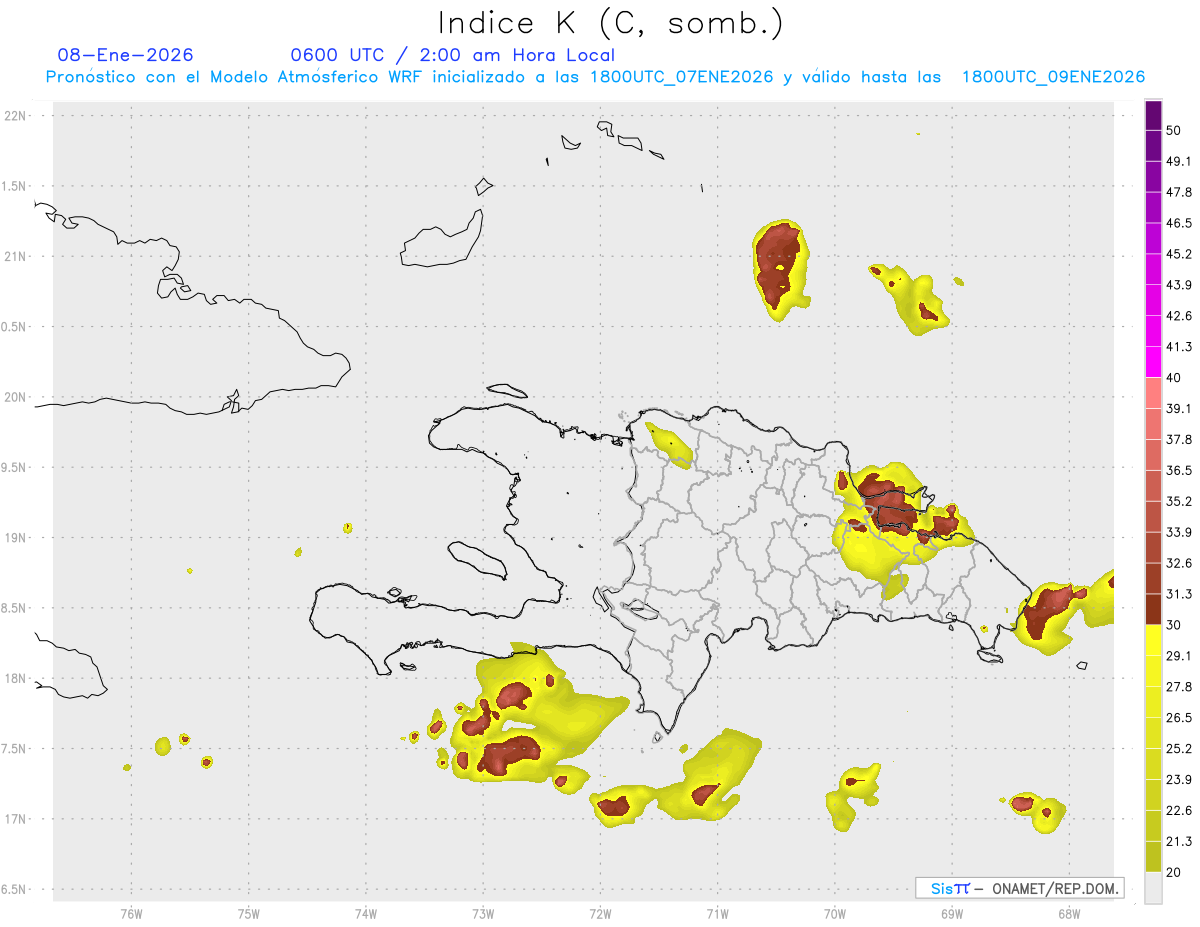The image size is (1200, 927).
Task: Click the '73W' longitude label
Action: 483,914
